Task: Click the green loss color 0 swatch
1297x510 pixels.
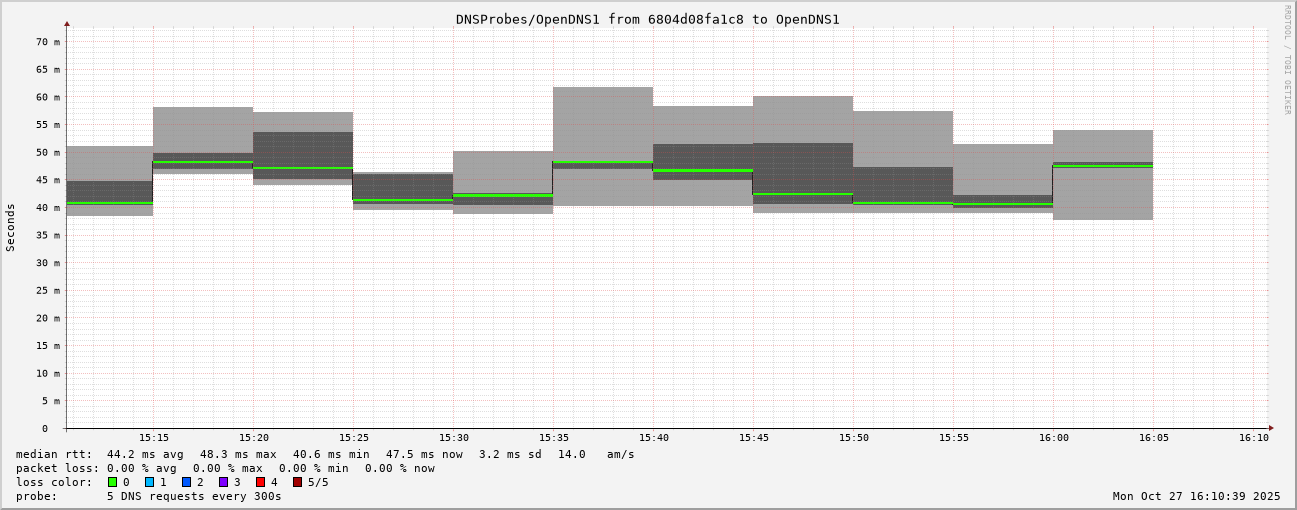Action: (x=113, y=482)
